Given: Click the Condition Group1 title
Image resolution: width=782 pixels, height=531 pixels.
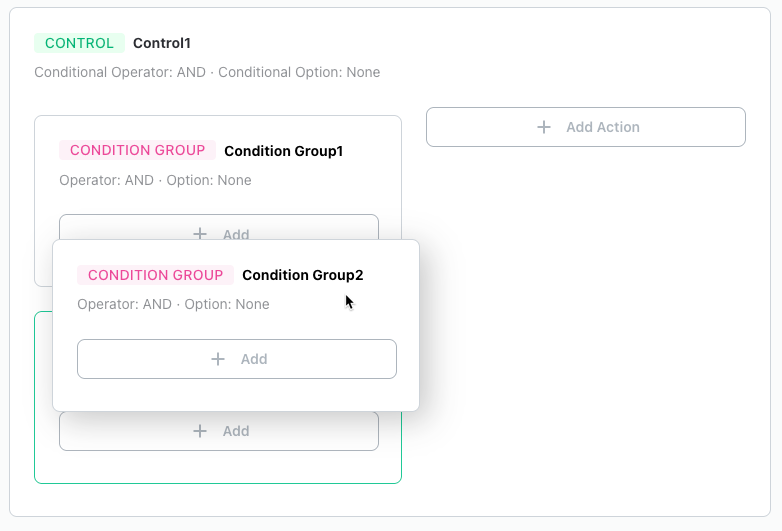Looking at the screenshot, I should point(284,151).
